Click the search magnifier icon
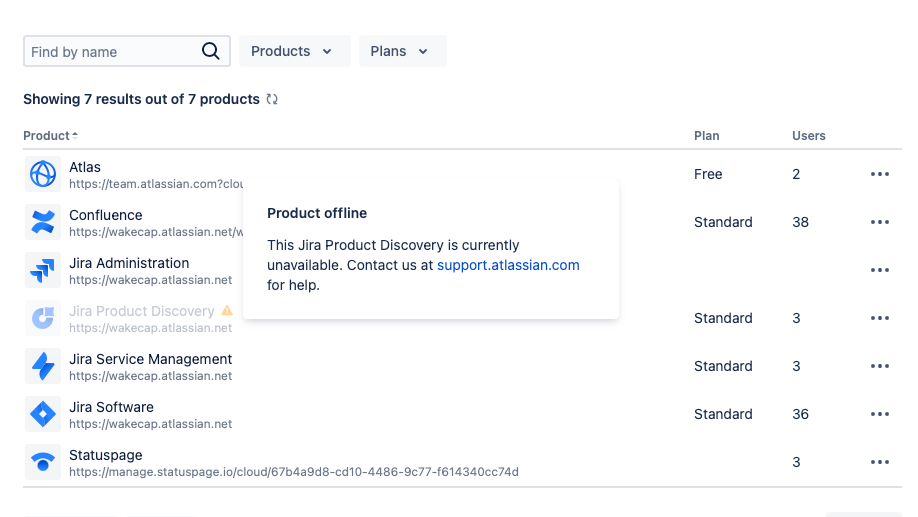The height and width of the screenshot is (517, 918). 211,51
